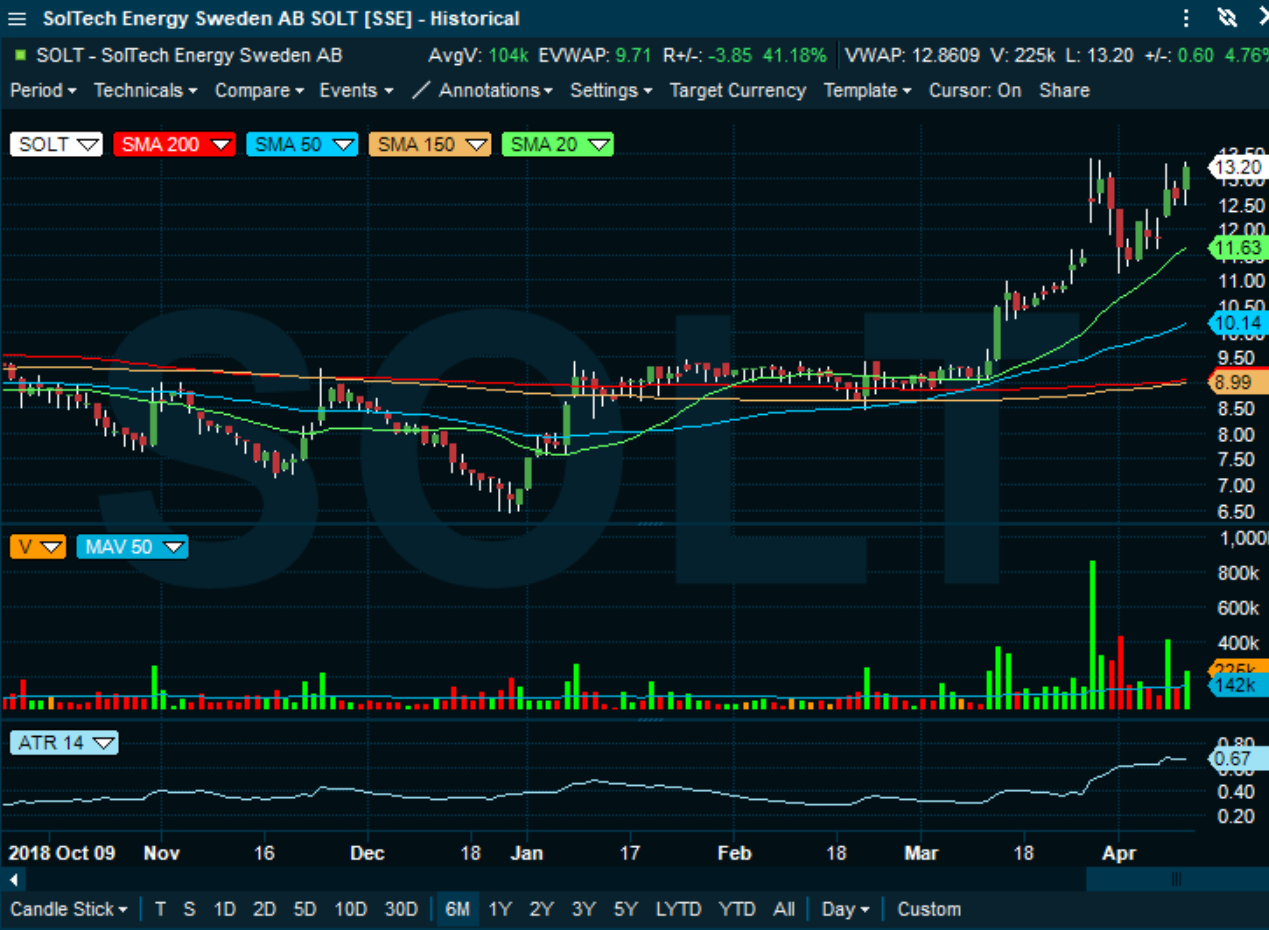Image resolution: width=1269 pixels, height=930 pixels.
Task: Click the "Feb" date axis label
Action: (x=733, y=853)
